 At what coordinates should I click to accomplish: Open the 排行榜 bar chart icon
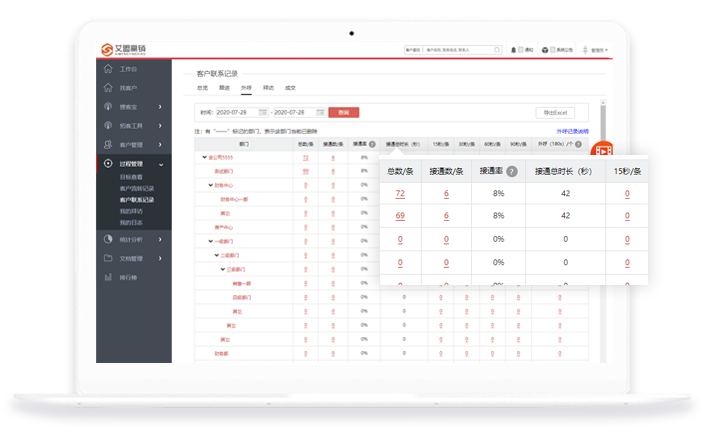tap(109, 277)
